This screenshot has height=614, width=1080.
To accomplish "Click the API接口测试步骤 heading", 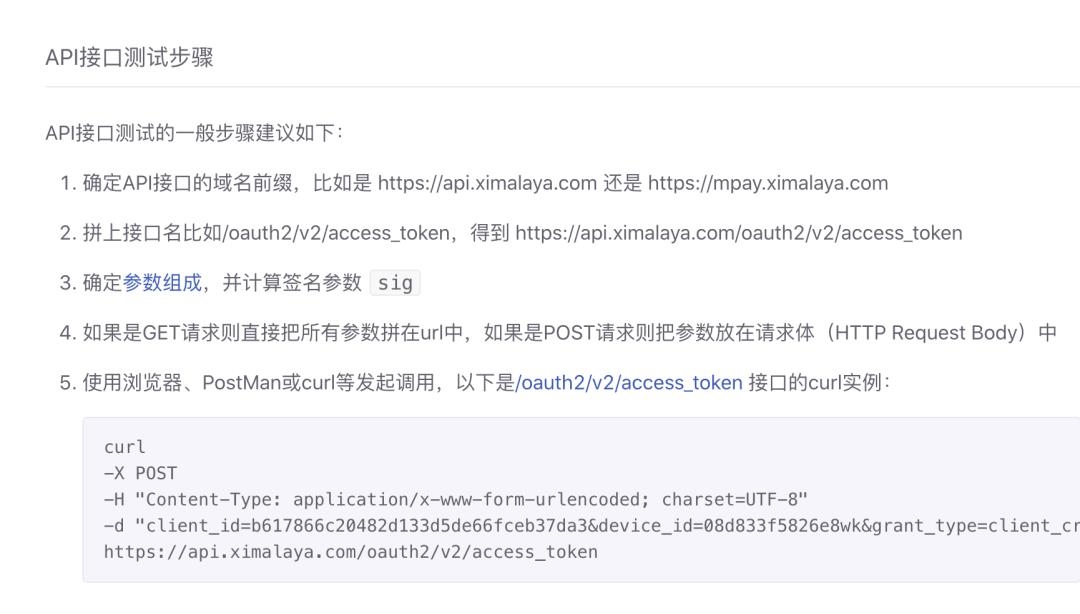I will click(x=129, y=57).
